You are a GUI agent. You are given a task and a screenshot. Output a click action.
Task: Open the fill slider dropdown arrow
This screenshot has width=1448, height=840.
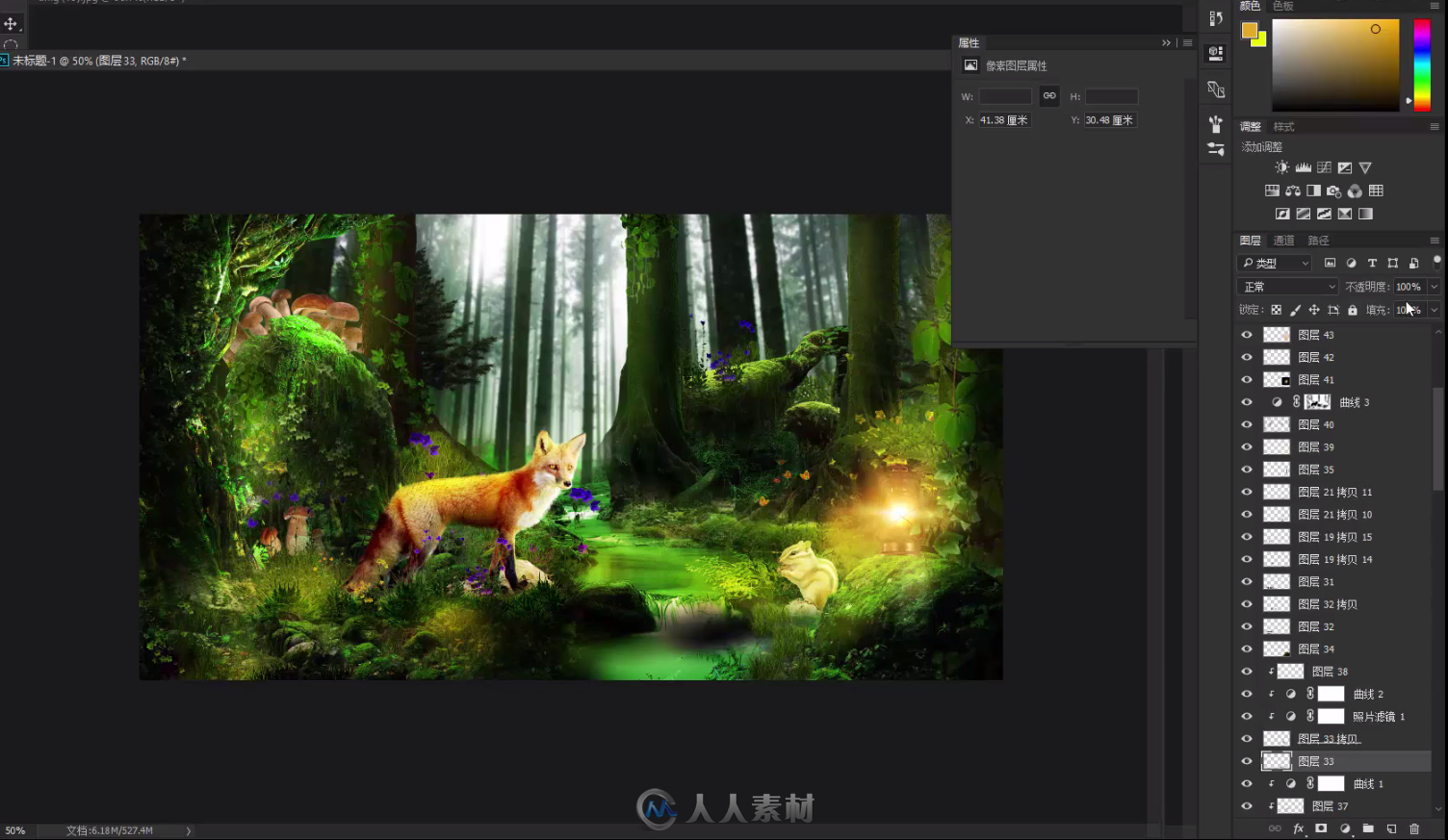pos(1435,310)
